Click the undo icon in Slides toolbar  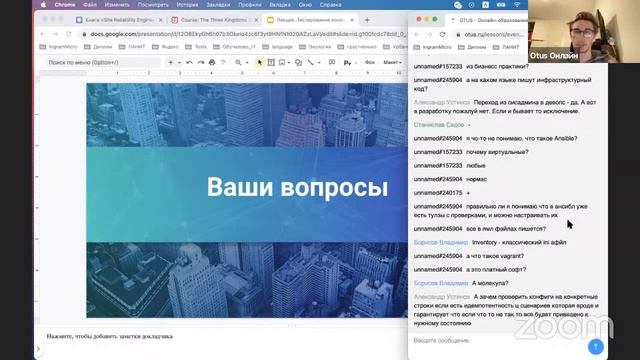tap(189, 62)
